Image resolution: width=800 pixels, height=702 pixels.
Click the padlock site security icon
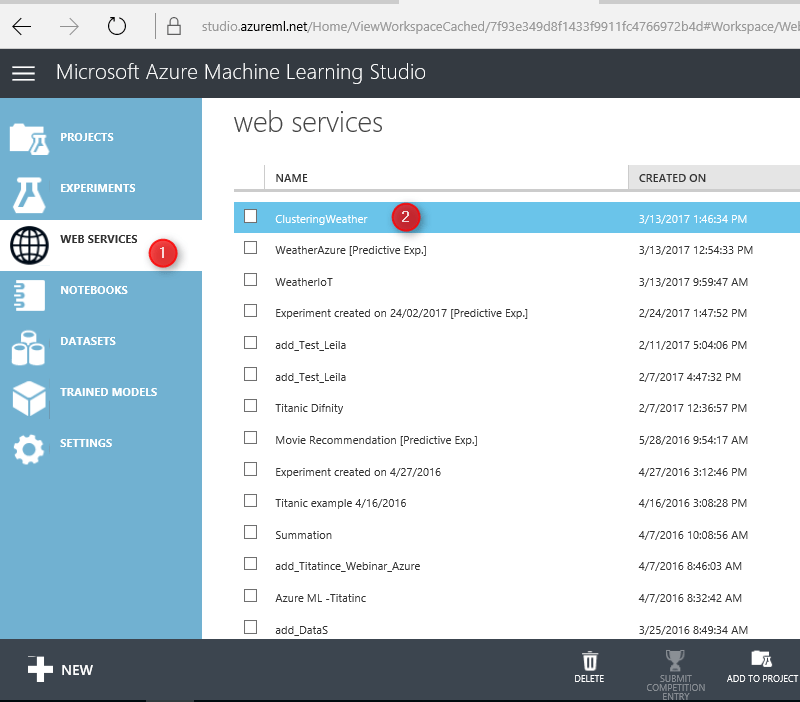click(x=174, y=26)
